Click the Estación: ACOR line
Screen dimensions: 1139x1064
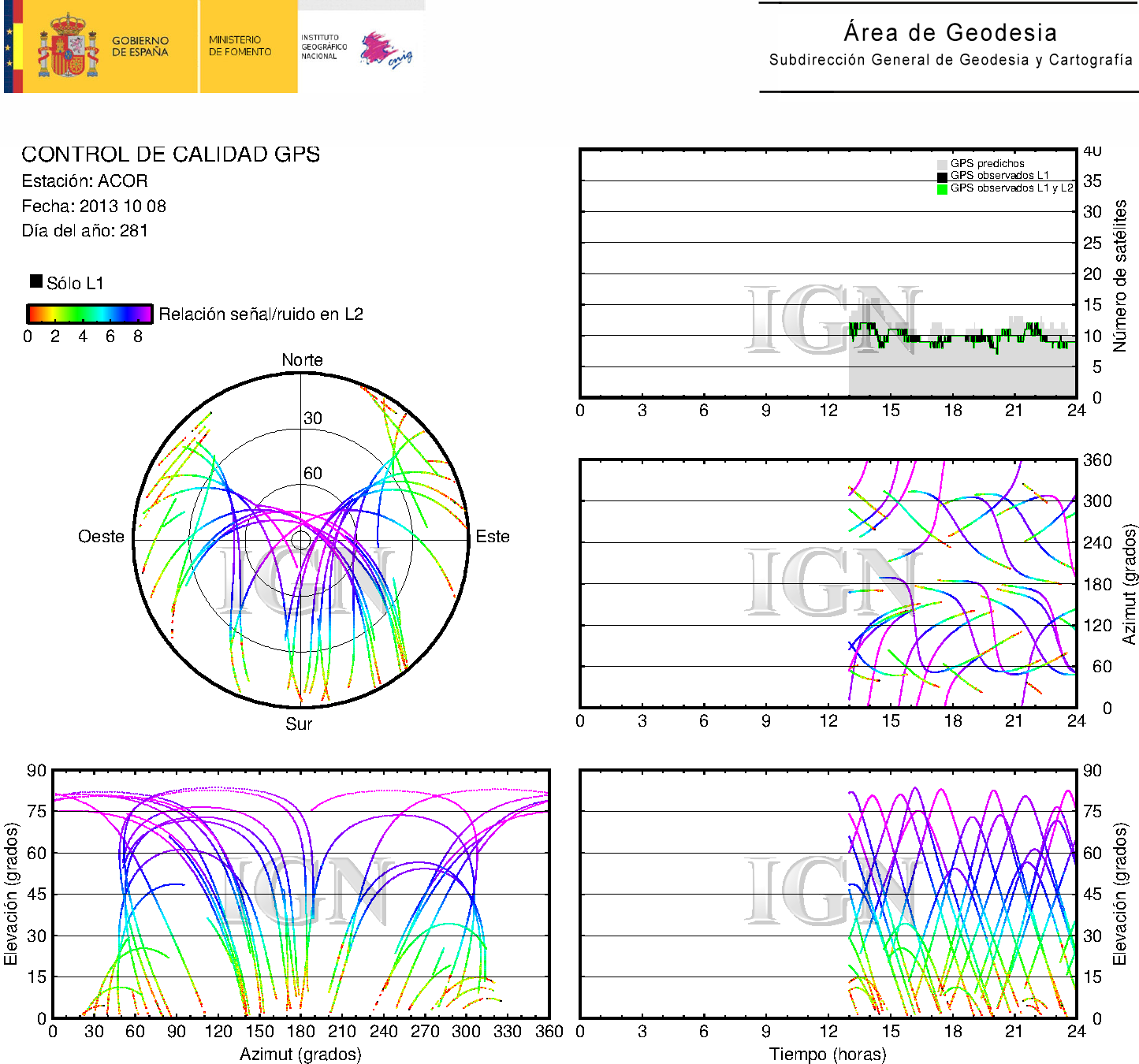tap(84, 181)
